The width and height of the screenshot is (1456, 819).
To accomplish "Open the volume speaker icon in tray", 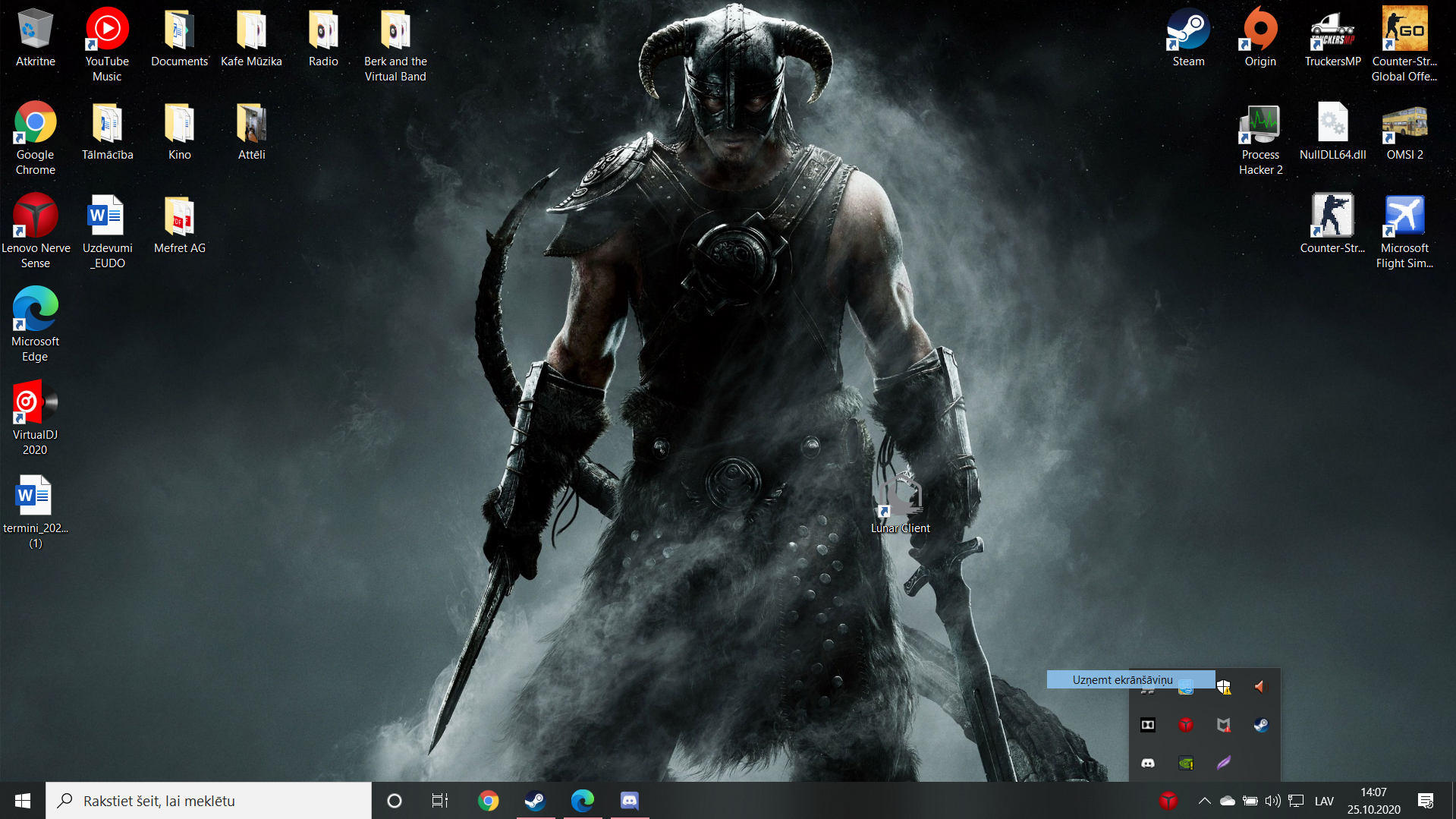I will 1272,801.
